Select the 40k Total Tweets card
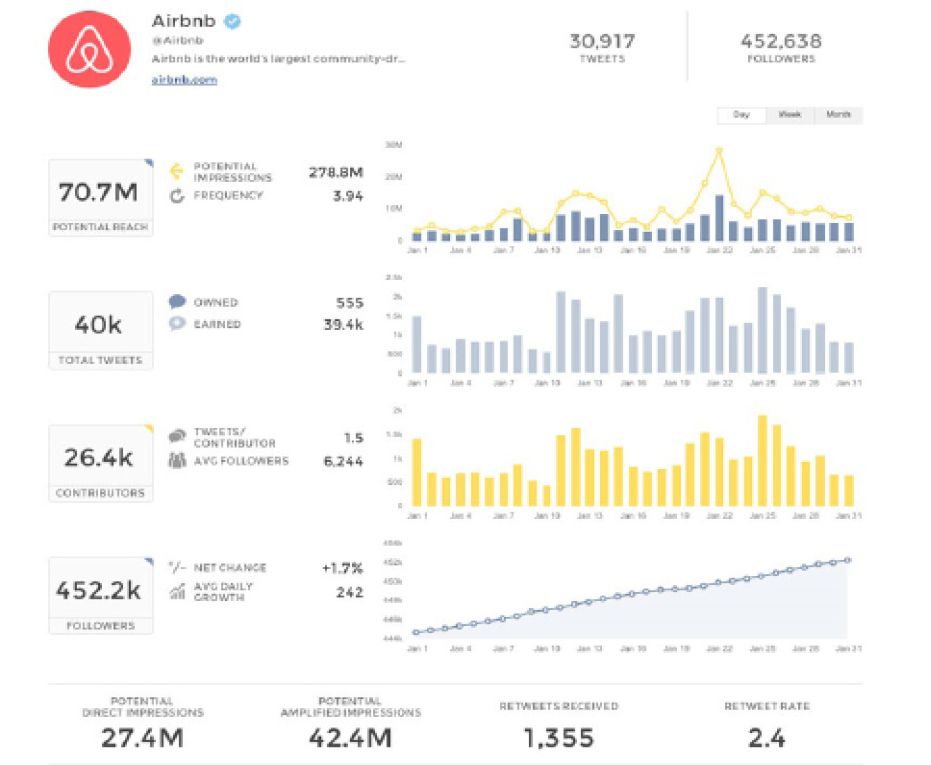Image resolution: width=931 pixels, height=765 pixels. click(100, 330)
